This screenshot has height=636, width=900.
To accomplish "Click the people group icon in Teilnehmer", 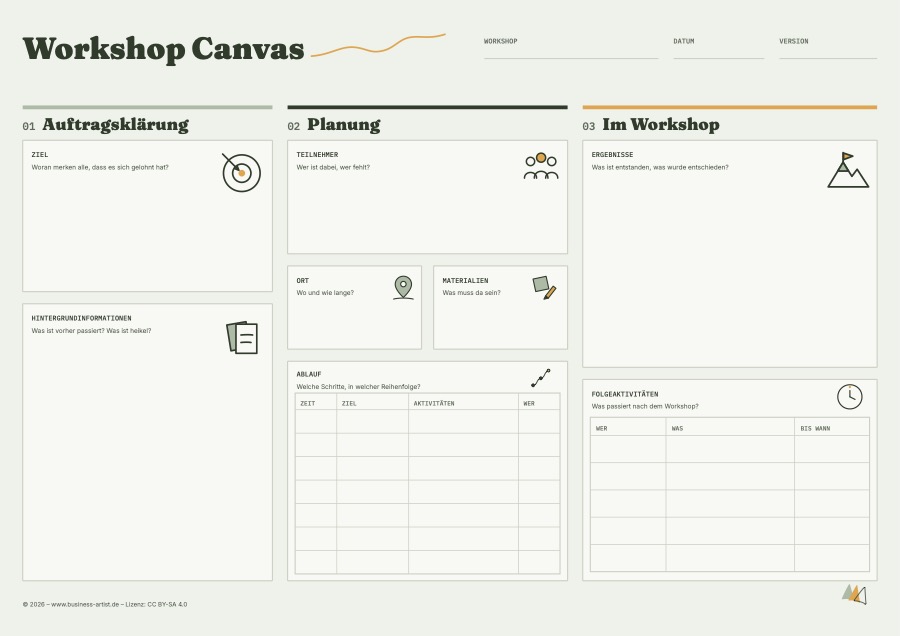I will 541,166.
